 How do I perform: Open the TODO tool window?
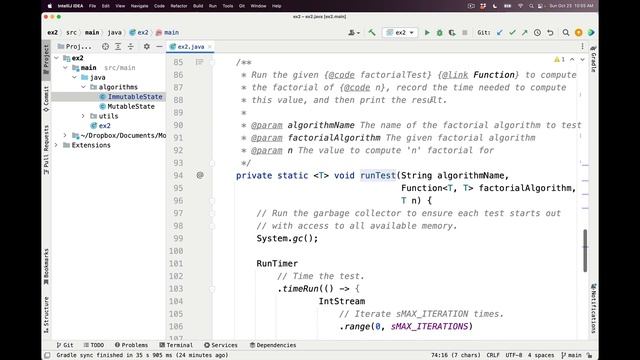94,345
